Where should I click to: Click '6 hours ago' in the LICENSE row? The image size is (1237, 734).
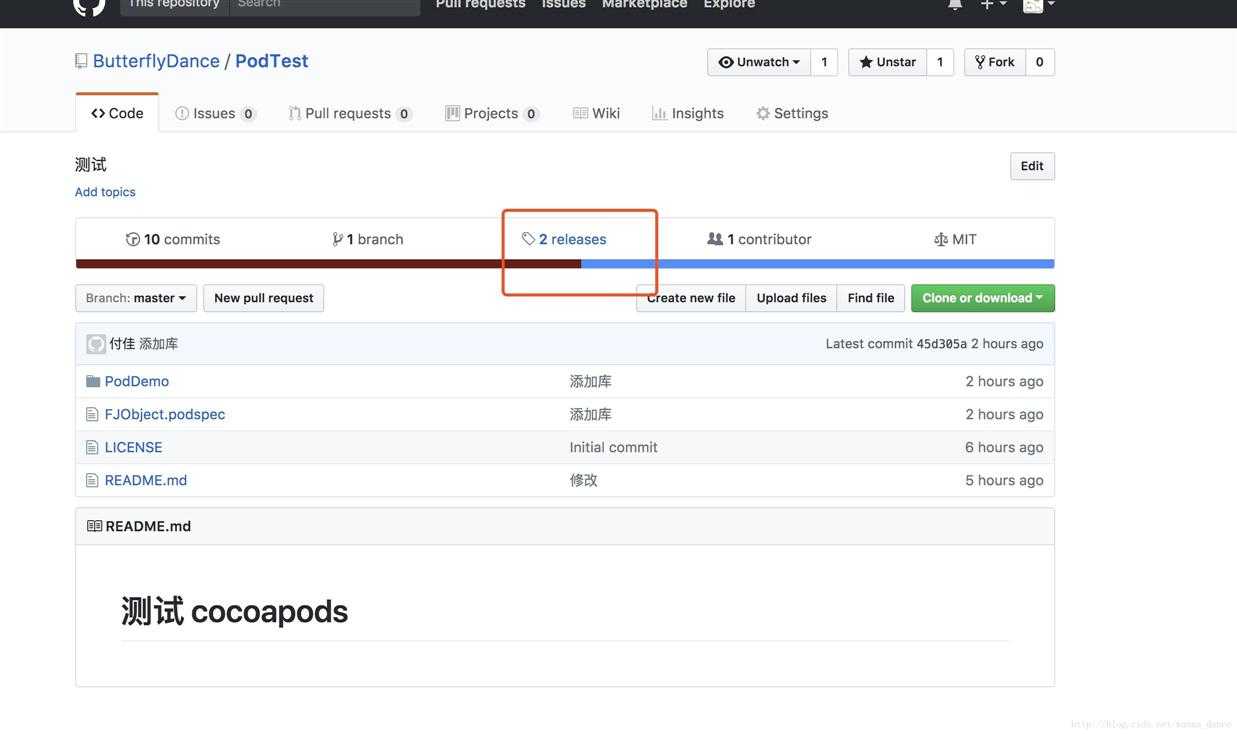tap(1004, 447)
